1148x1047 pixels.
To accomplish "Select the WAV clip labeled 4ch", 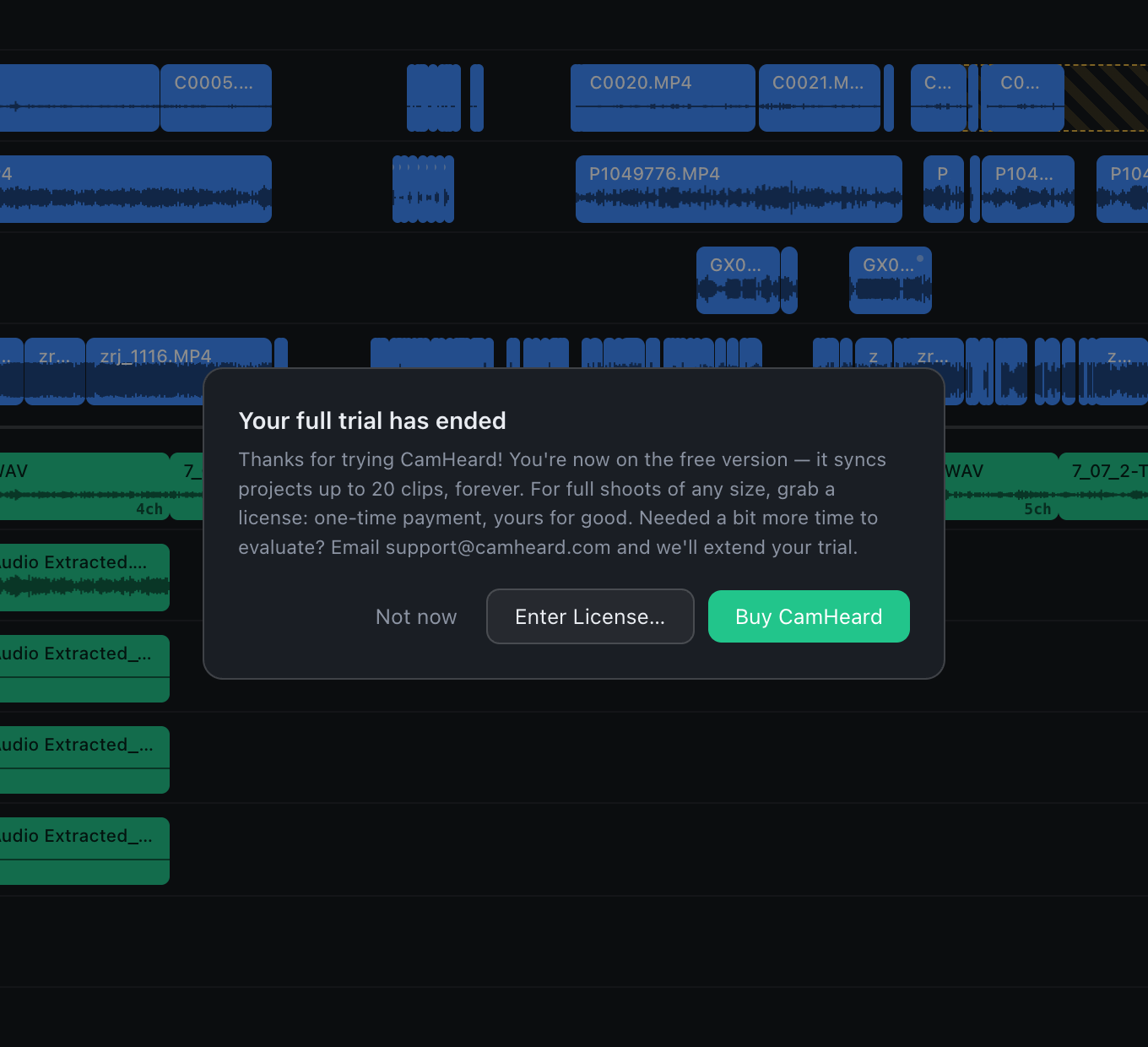I will [x=84, y=486].
